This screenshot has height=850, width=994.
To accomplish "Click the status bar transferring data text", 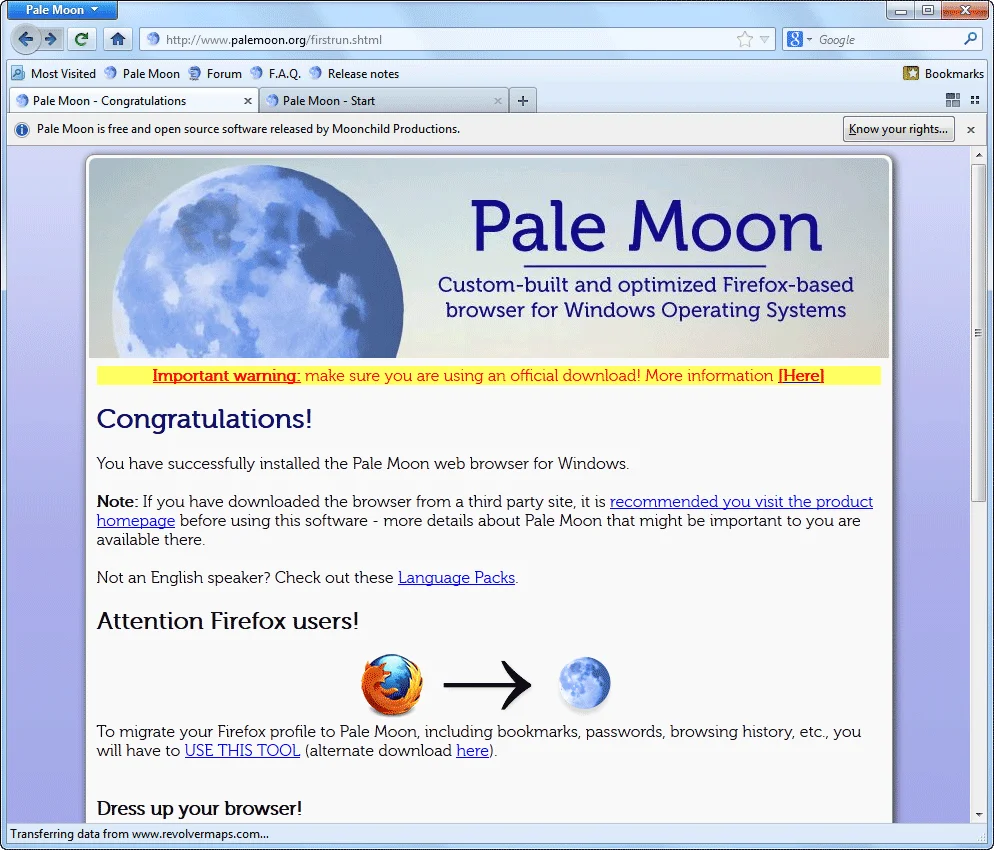I will point(139,834).
